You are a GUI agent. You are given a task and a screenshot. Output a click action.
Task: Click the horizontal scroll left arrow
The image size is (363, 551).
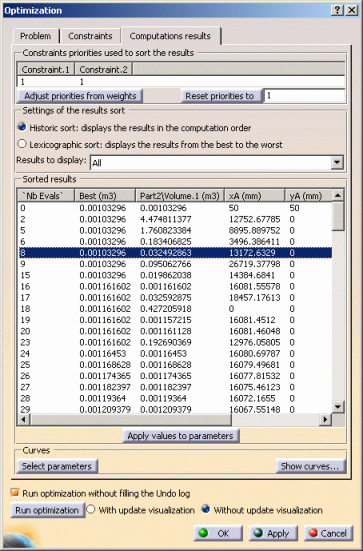(x=24, y=419)
